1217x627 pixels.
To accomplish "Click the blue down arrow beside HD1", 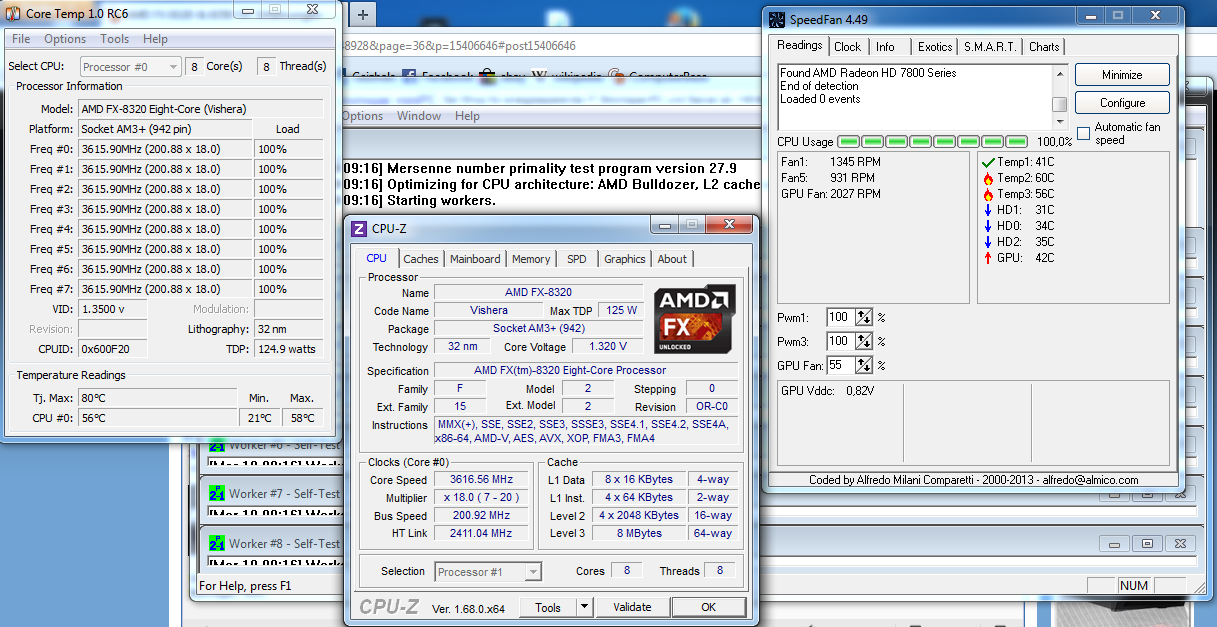I will [988, 210].
